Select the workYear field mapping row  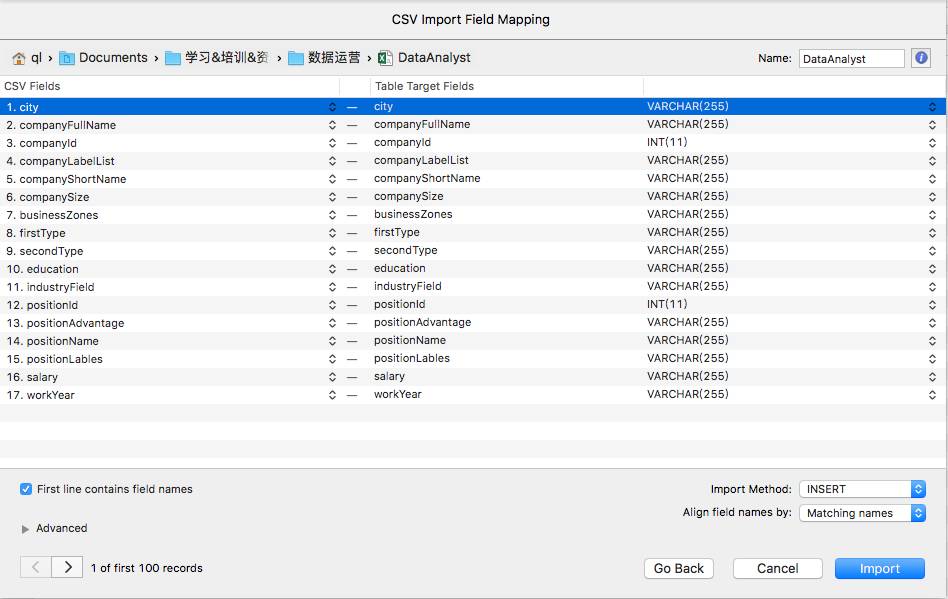point(473,395)
